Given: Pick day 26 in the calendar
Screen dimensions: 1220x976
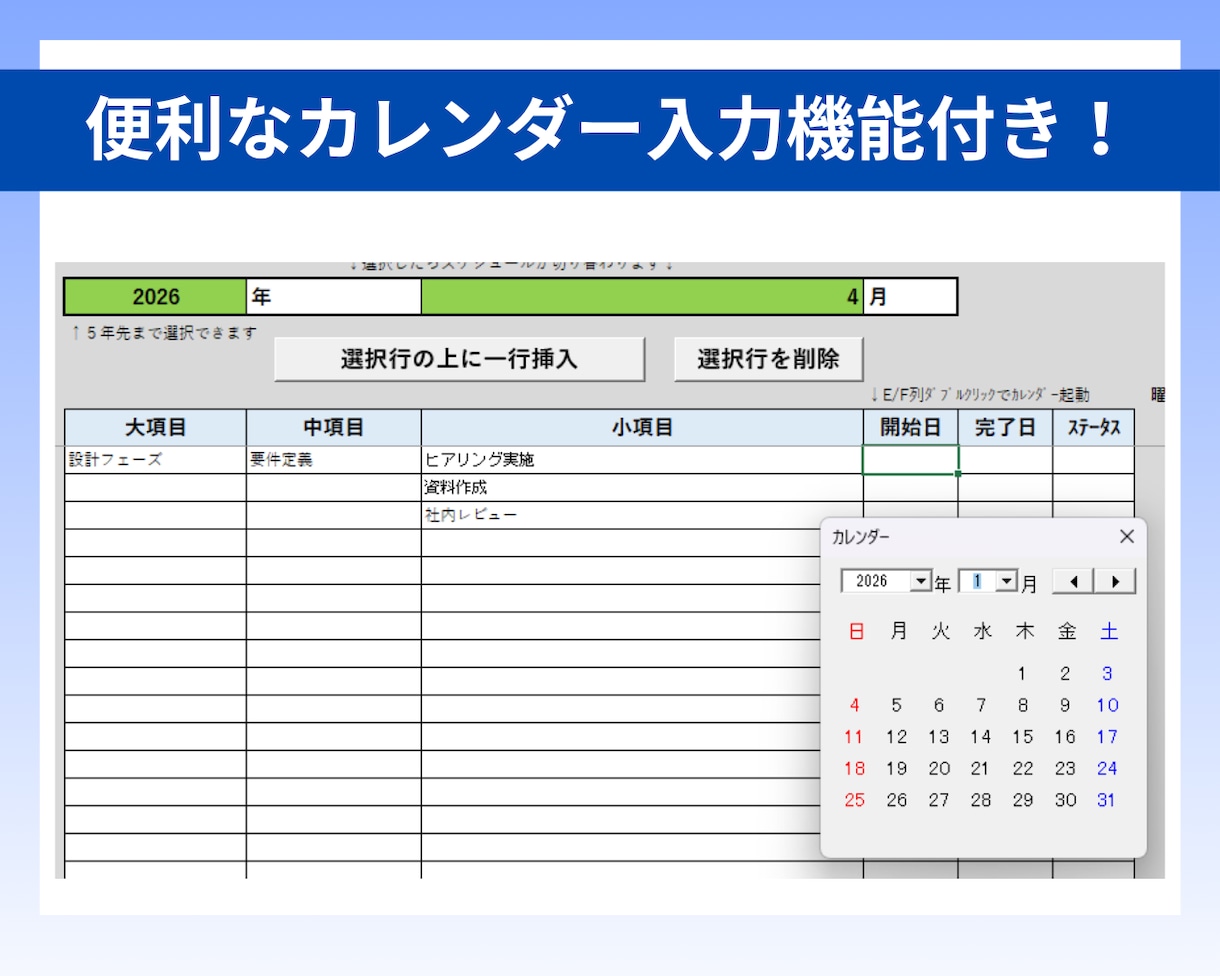Looking at the screenshot, I should click(x=897, y=800).
